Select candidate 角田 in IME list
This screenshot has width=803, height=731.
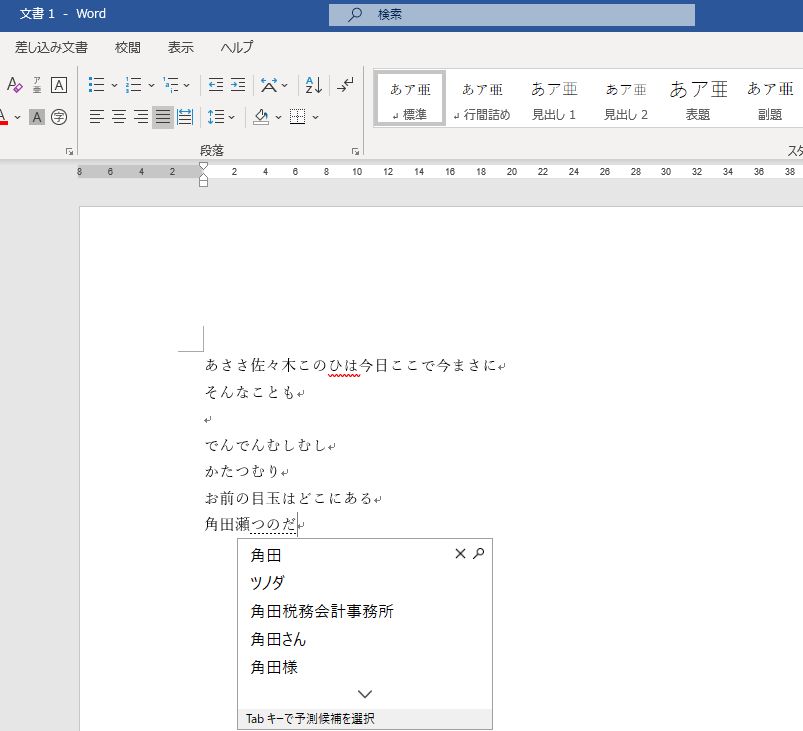265,555
